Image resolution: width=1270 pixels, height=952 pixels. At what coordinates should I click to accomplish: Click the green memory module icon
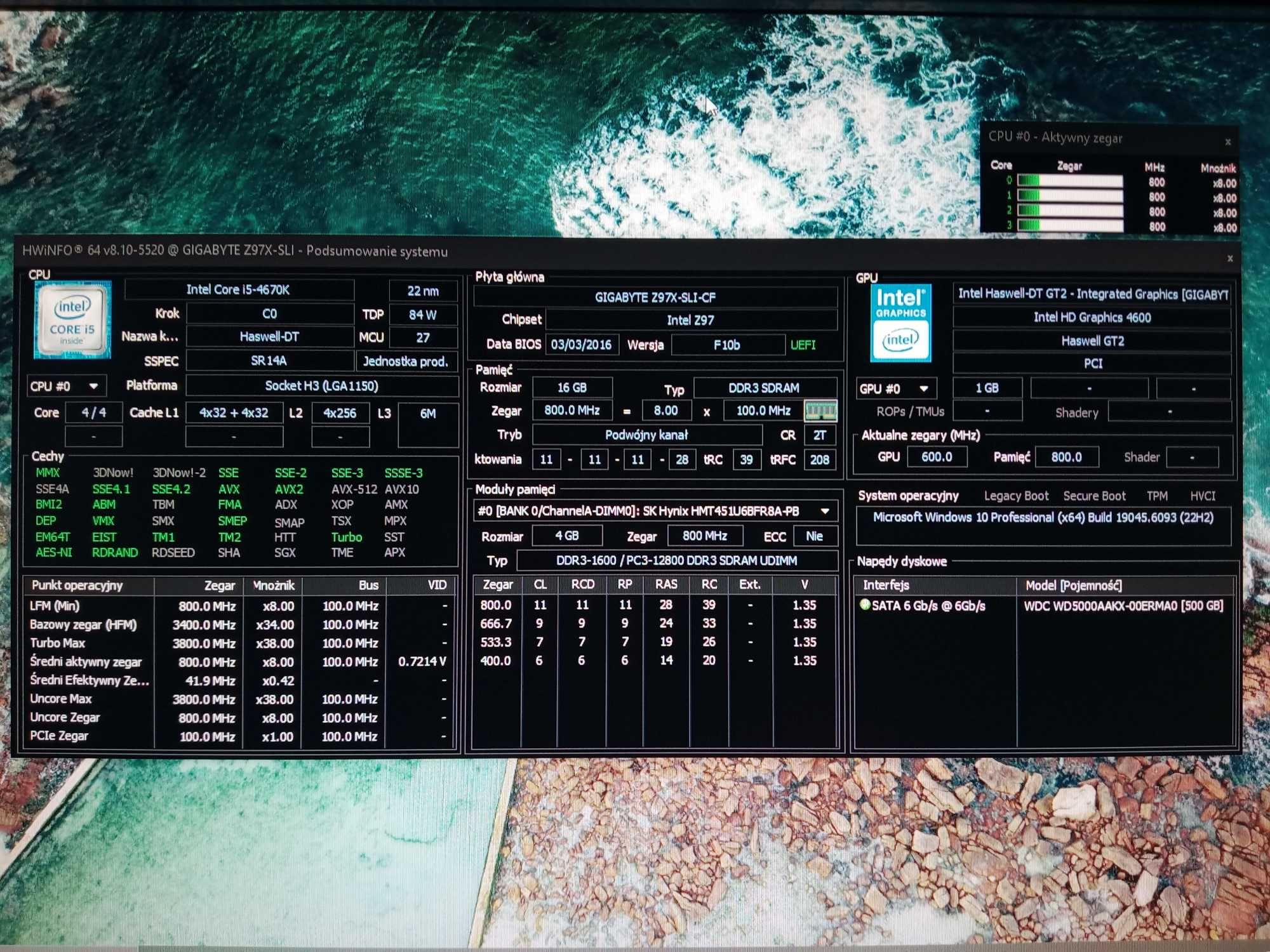tap(820, 411)
